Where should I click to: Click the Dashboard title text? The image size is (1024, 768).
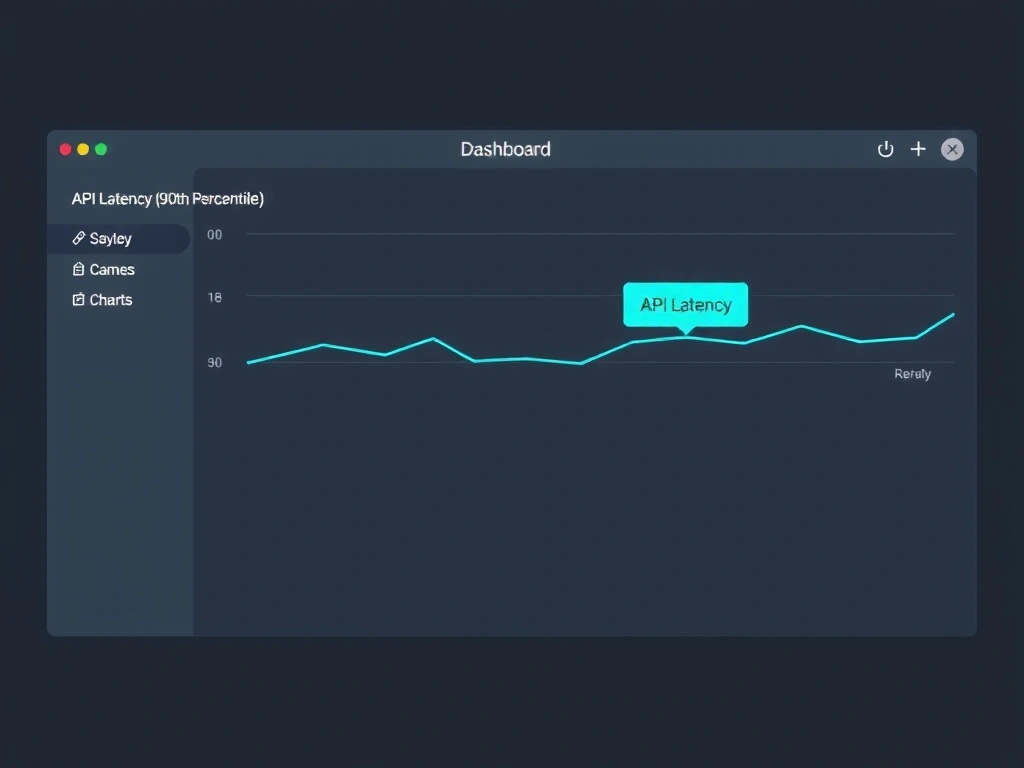coord(505,149)
